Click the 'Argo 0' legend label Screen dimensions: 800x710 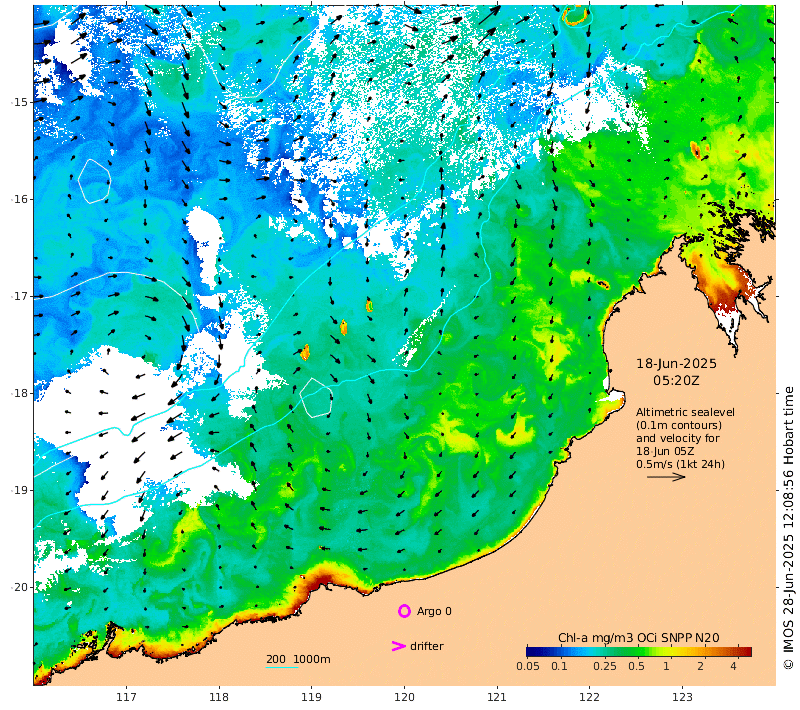pos(434,611)
